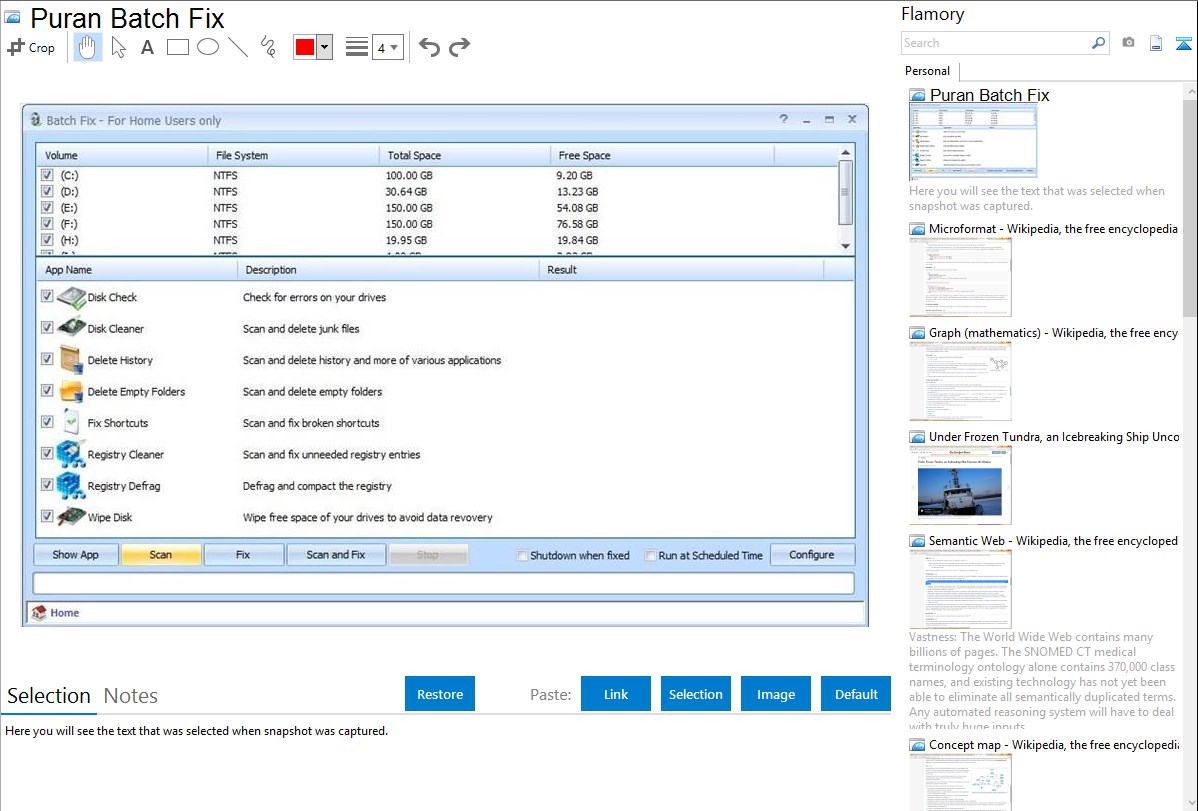Switch to the Notes tab
The width and height of the screenshot is (1198, 811).
pyautogui.click(x=130, y=696)
